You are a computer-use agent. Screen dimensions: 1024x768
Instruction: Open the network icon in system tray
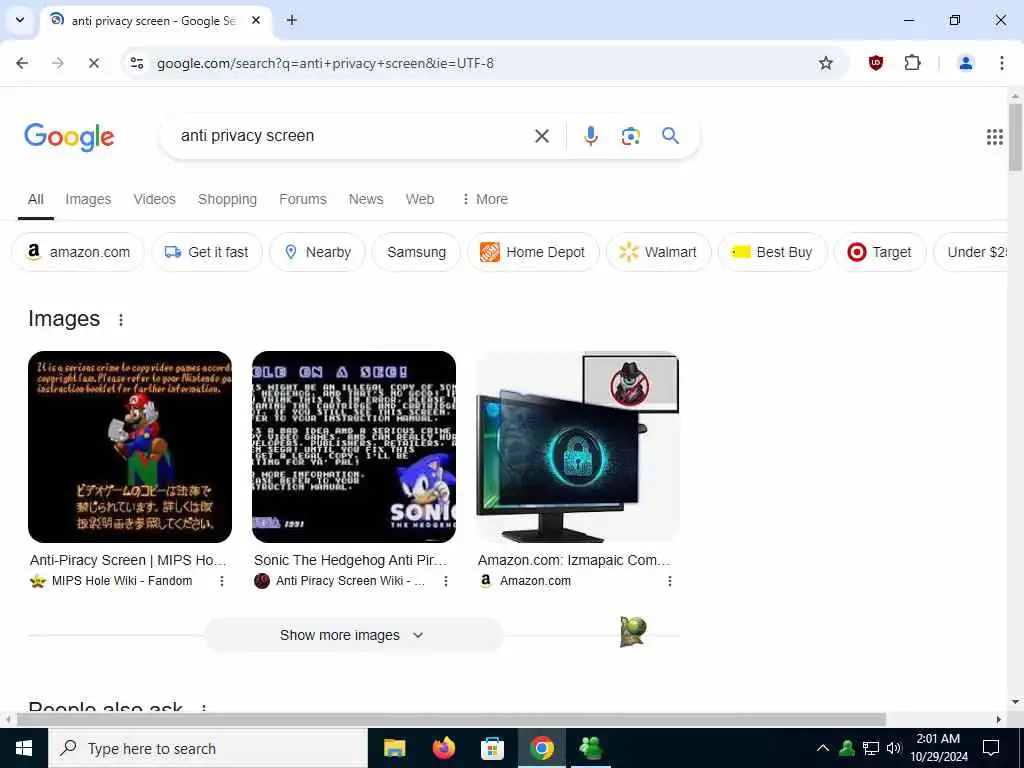click(x=871, y=748)
